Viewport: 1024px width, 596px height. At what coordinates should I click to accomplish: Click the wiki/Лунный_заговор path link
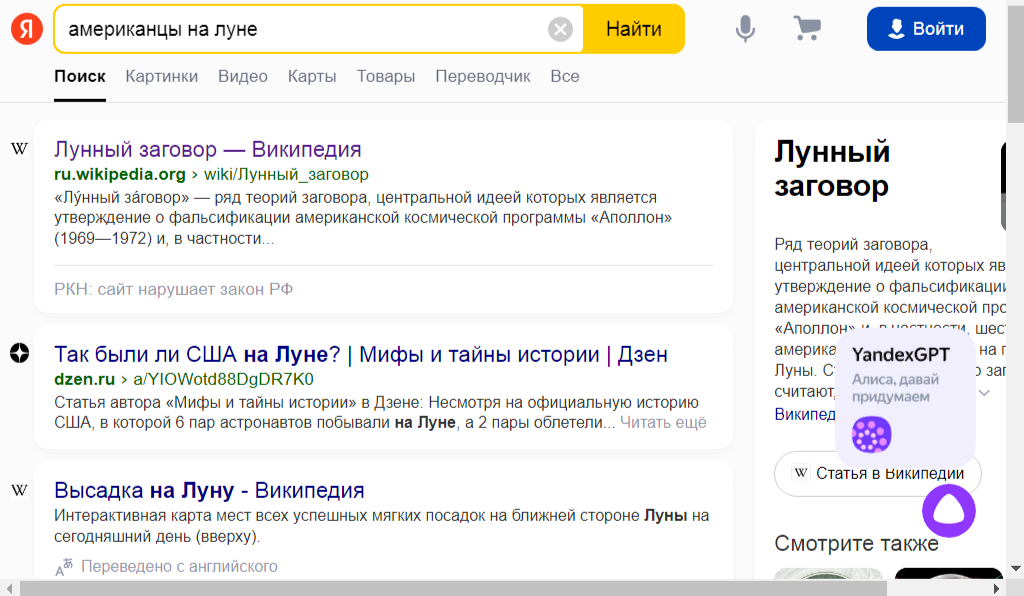(x=286, y=174)
